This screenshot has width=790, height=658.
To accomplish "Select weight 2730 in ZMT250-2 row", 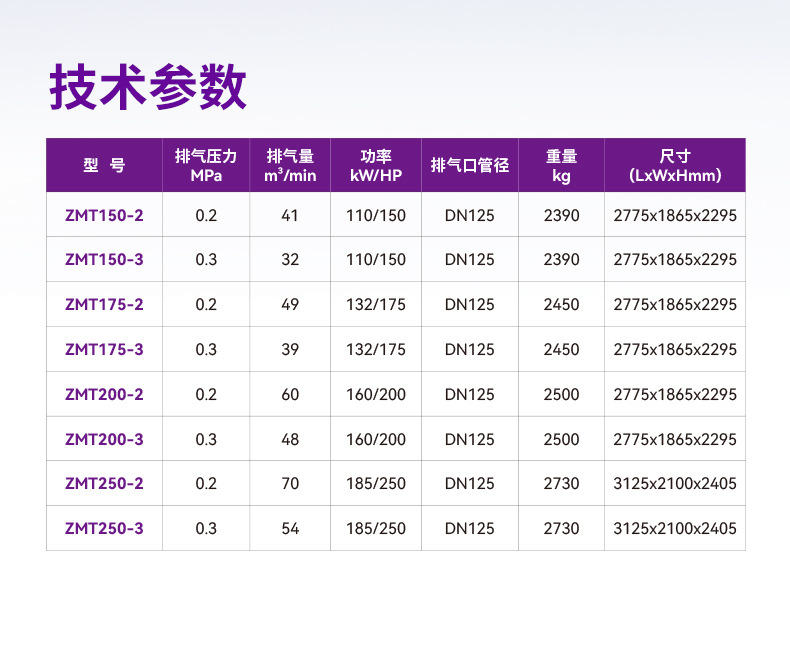I will pos(561,483).
